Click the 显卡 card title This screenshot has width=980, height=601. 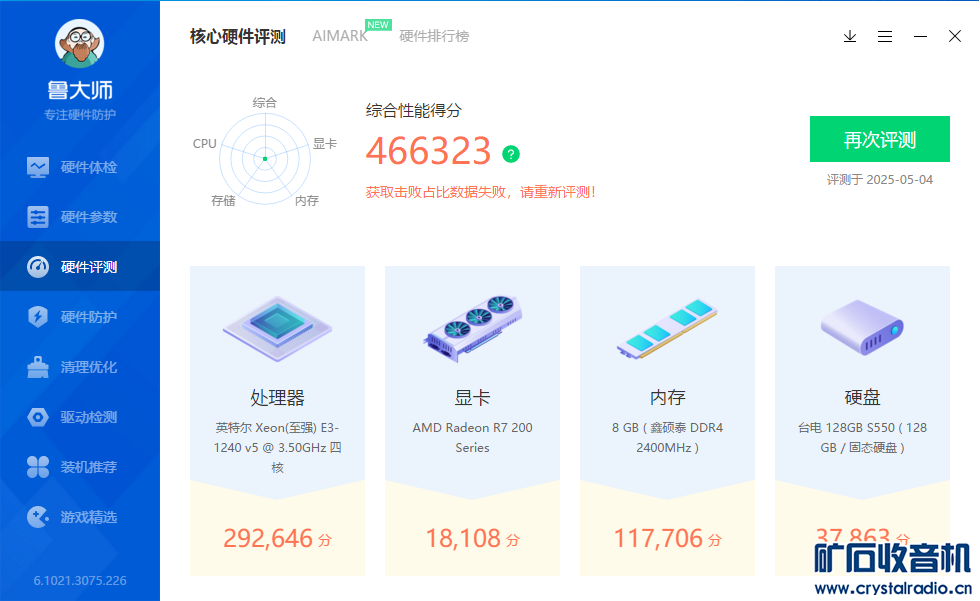[472, 397]
